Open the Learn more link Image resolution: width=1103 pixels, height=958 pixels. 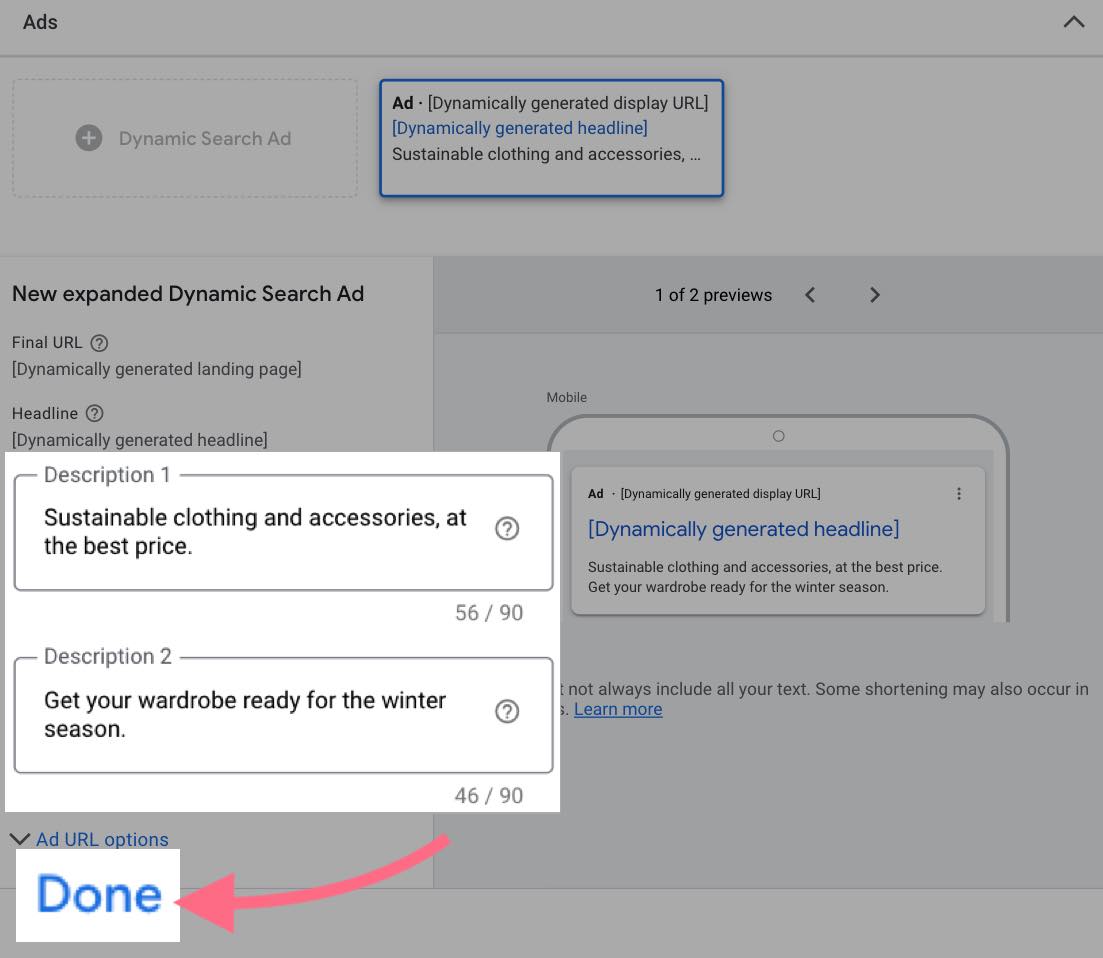618,709
